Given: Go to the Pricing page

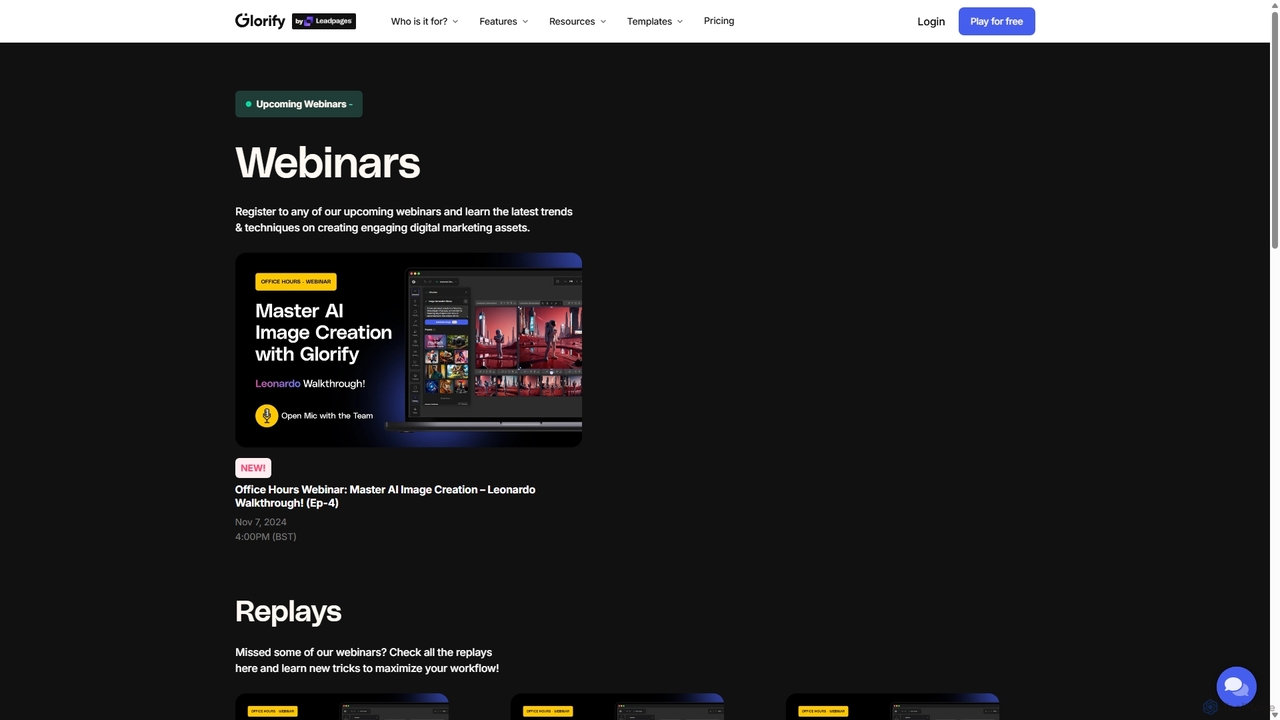Looking at the screenshot, I should point(719,21).
